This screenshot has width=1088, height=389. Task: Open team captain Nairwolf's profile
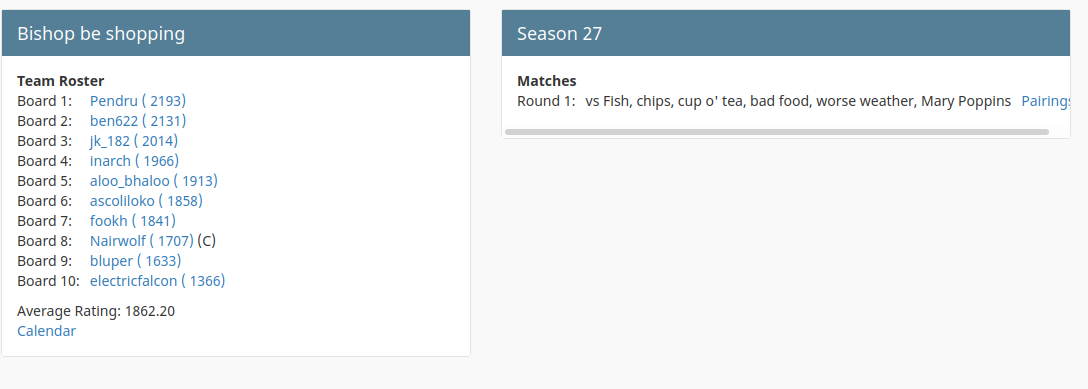pos(142,241)
